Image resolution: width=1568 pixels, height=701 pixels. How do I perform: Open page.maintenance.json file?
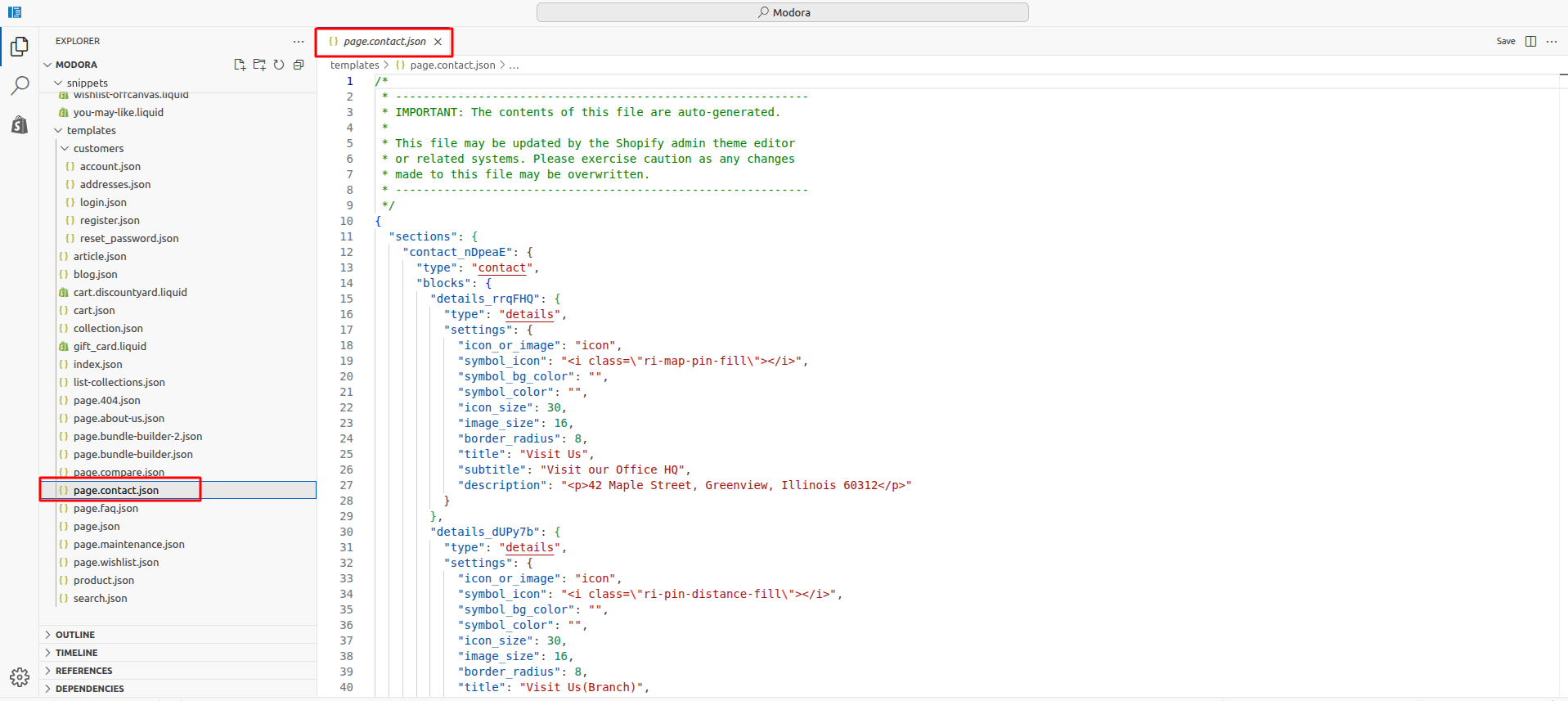[128, 544]
